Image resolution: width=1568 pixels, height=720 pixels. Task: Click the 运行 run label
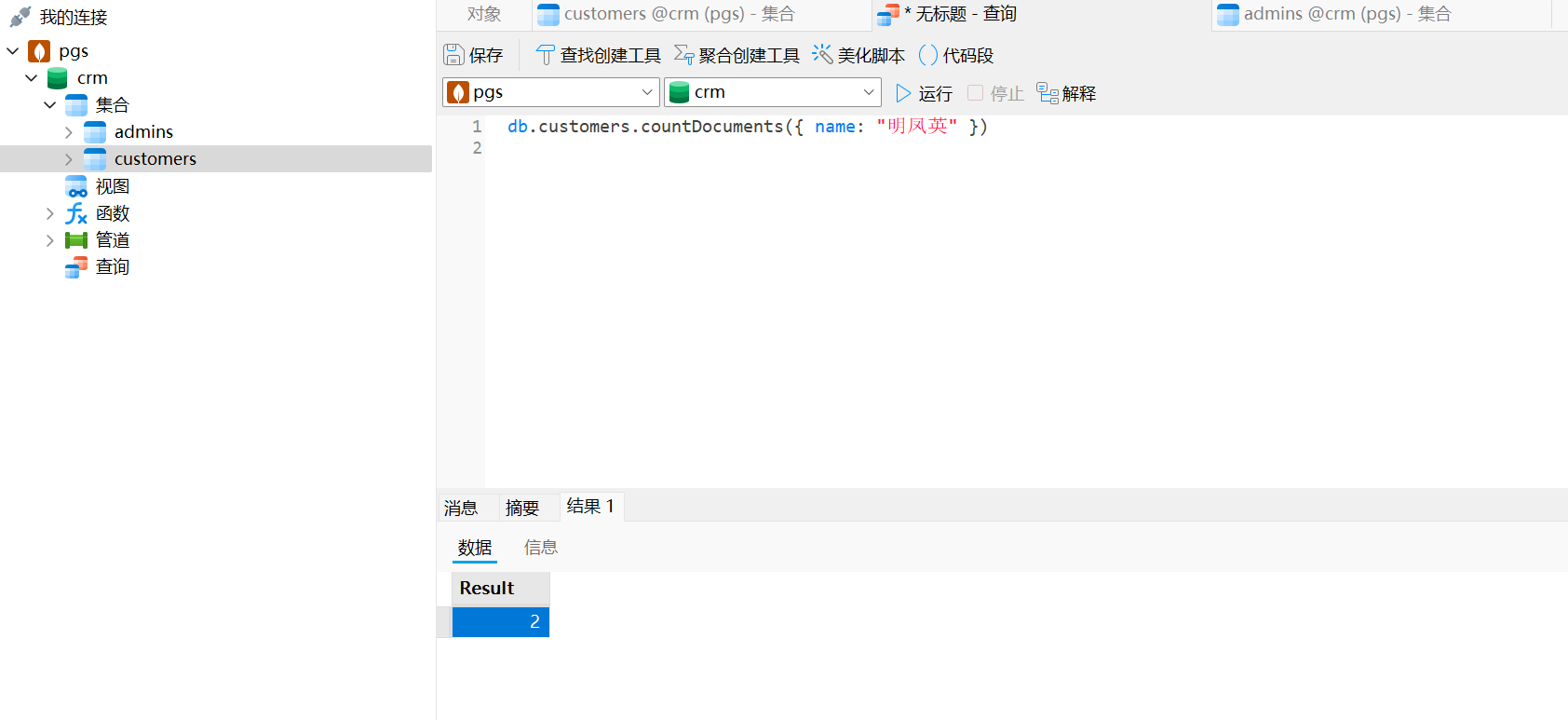[936, 94]
